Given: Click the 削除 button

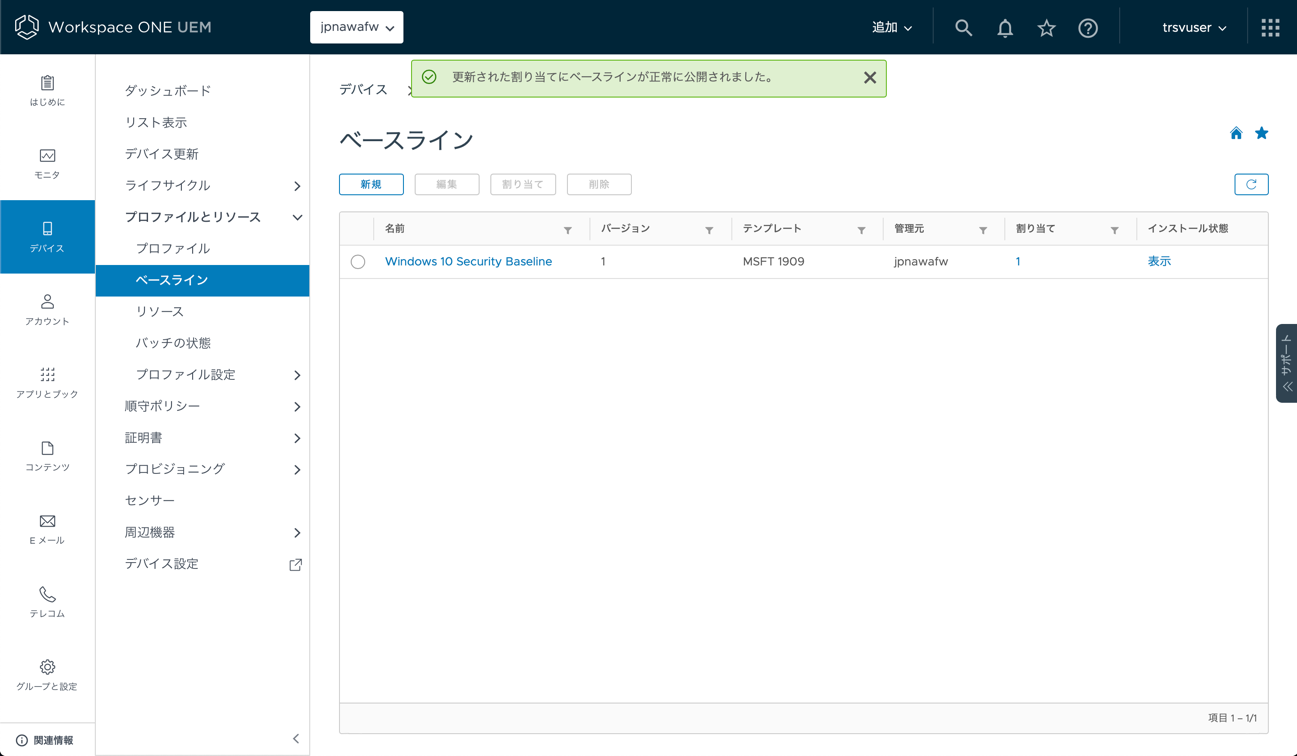Looking at the screenshot, I should (599, 184).
